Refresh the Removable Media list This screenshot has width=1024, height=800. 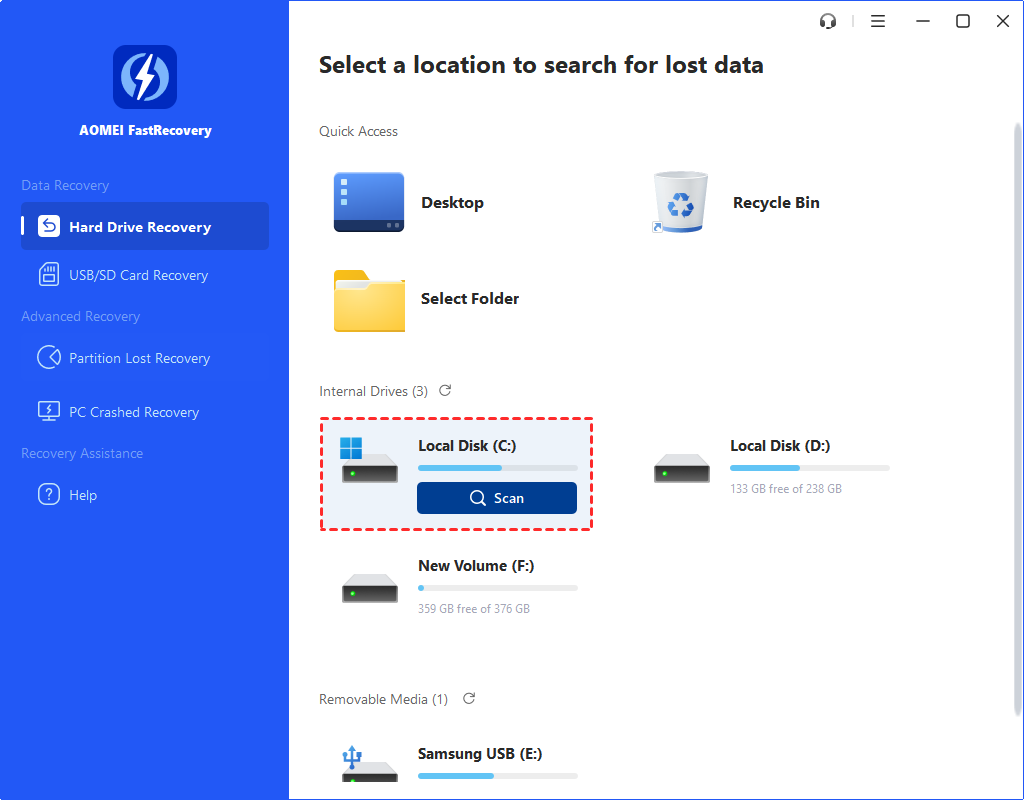click(469, 699)
